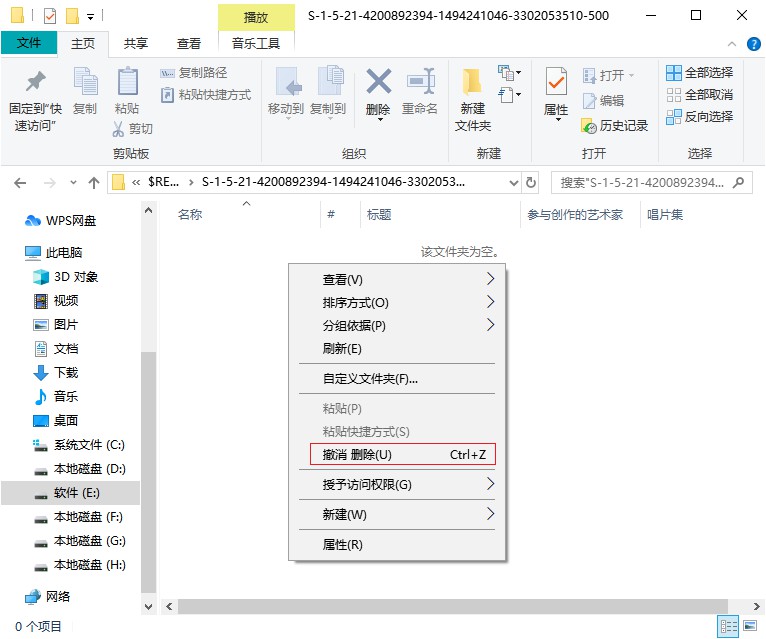
Task: Choose Refresh (刷新) in the context menu
Action: pos(397,349)
